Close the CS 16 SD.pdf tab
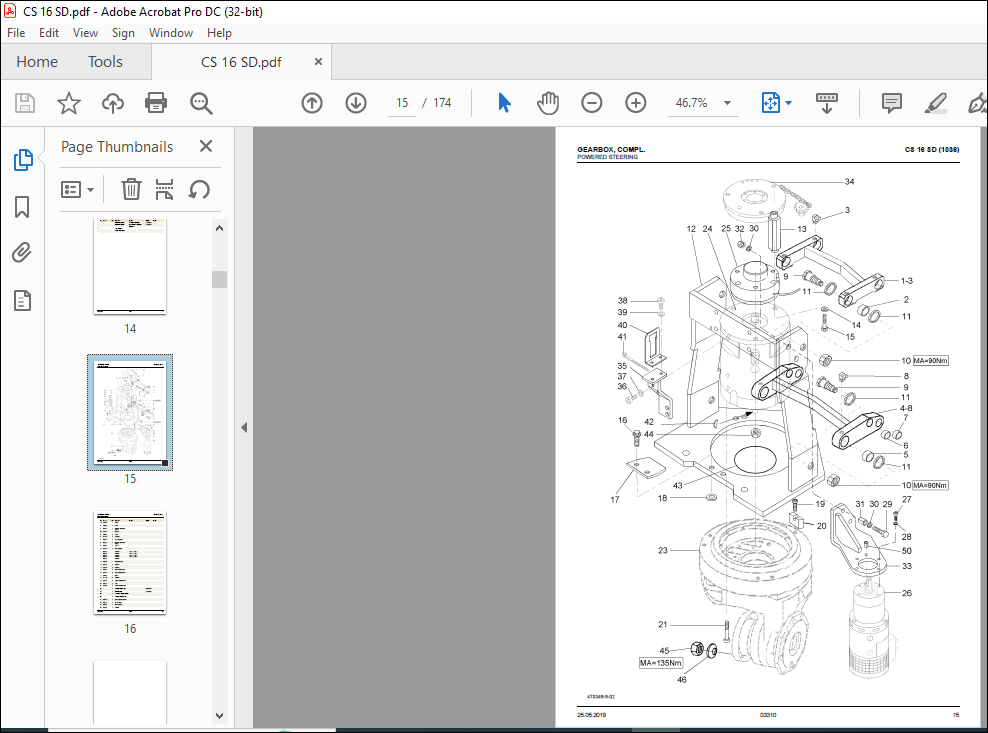The height and width of the screenshot is (733, 988). (318, 62)
